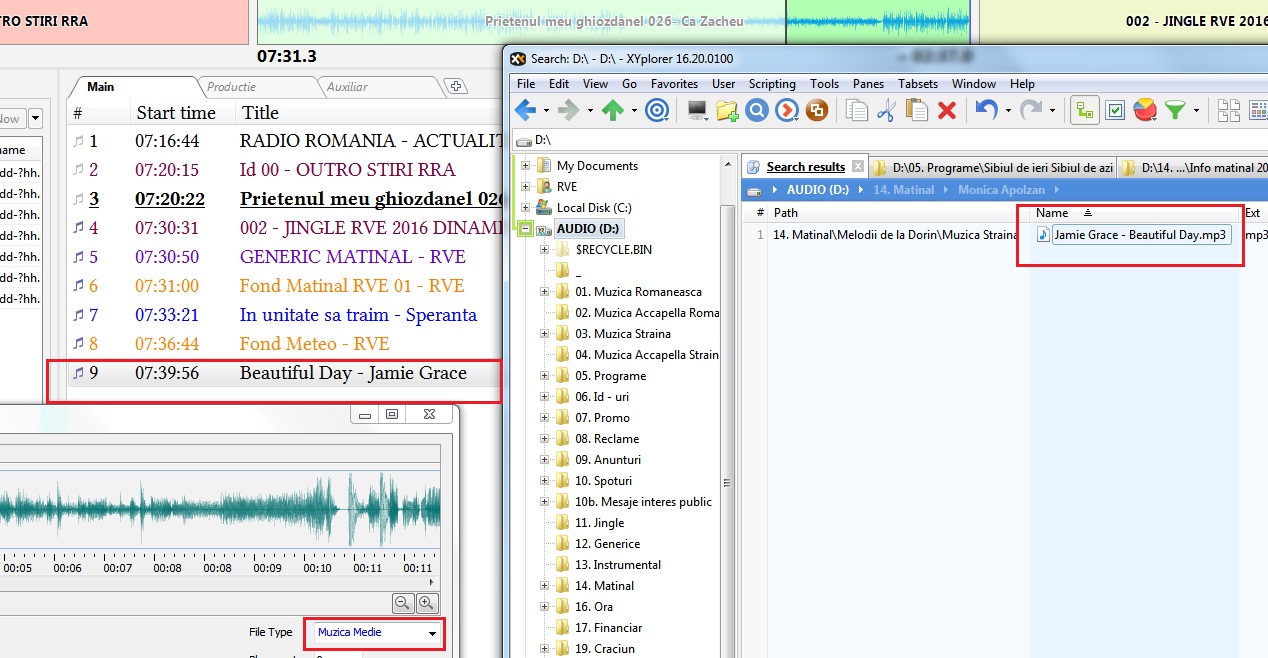This screenshot has height=658, width=1268.
Task: Switch to the Productie playlist tab
Action: click(232, 87)
